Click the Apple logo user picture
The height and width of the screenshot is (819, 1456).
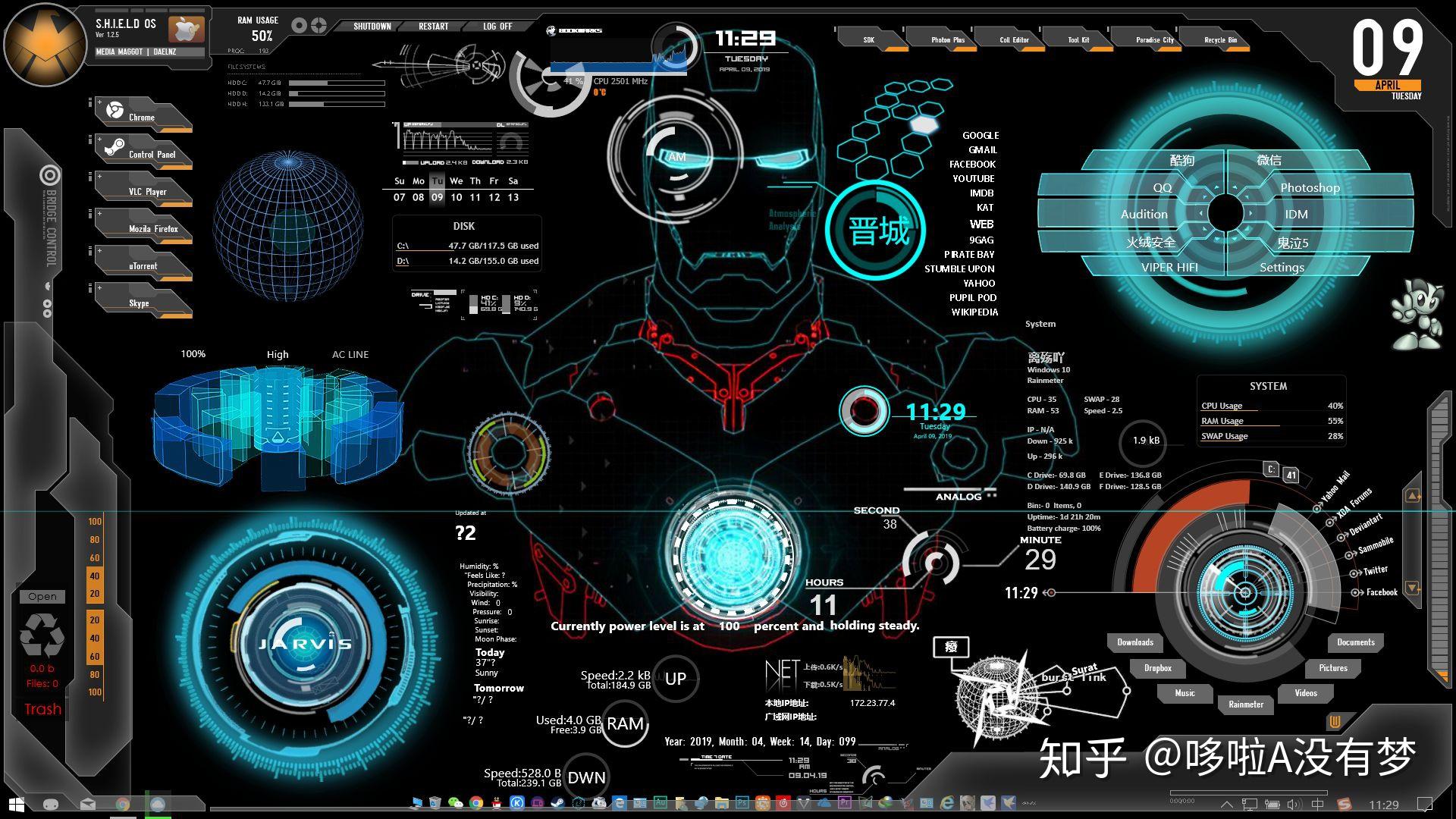tap(187, 29)
